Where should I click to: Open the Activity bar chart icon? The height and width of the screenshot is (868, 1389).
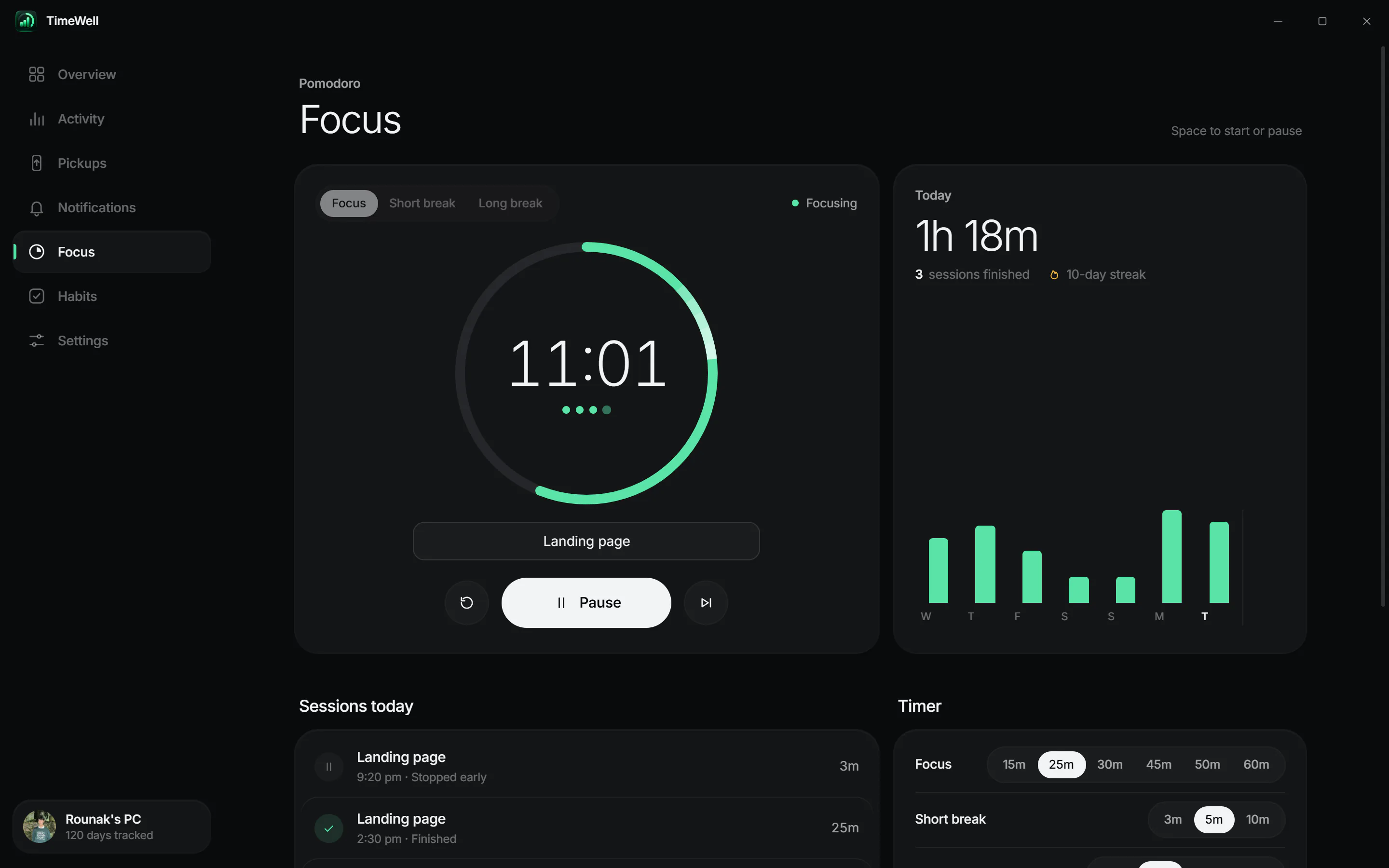click(37, 119)
